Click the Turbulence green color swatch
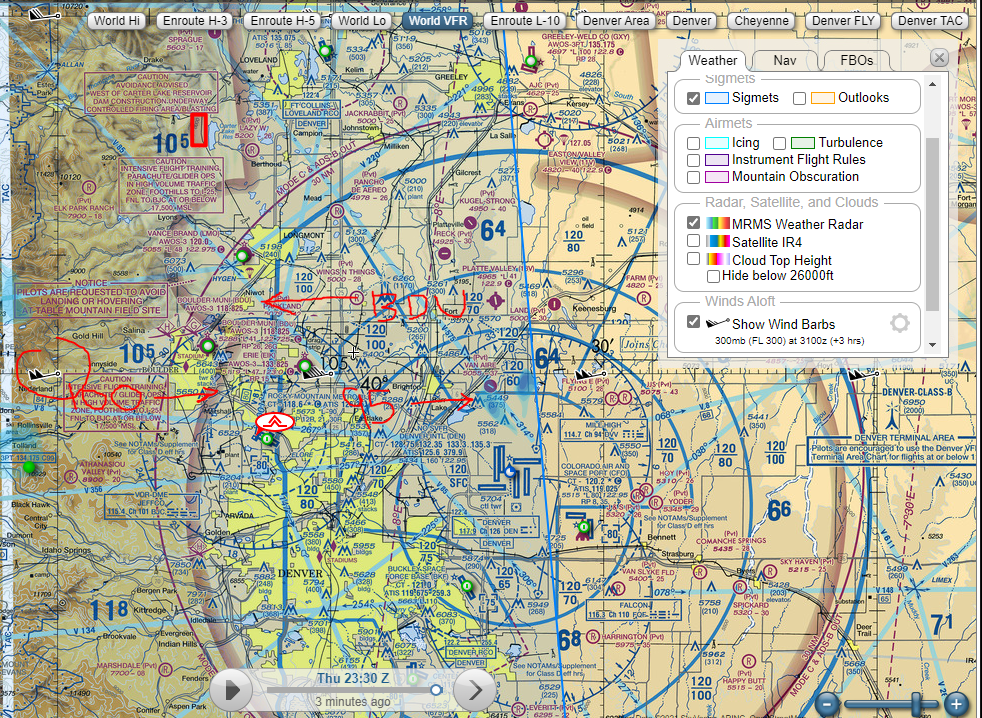 click(x=802, y=143)
